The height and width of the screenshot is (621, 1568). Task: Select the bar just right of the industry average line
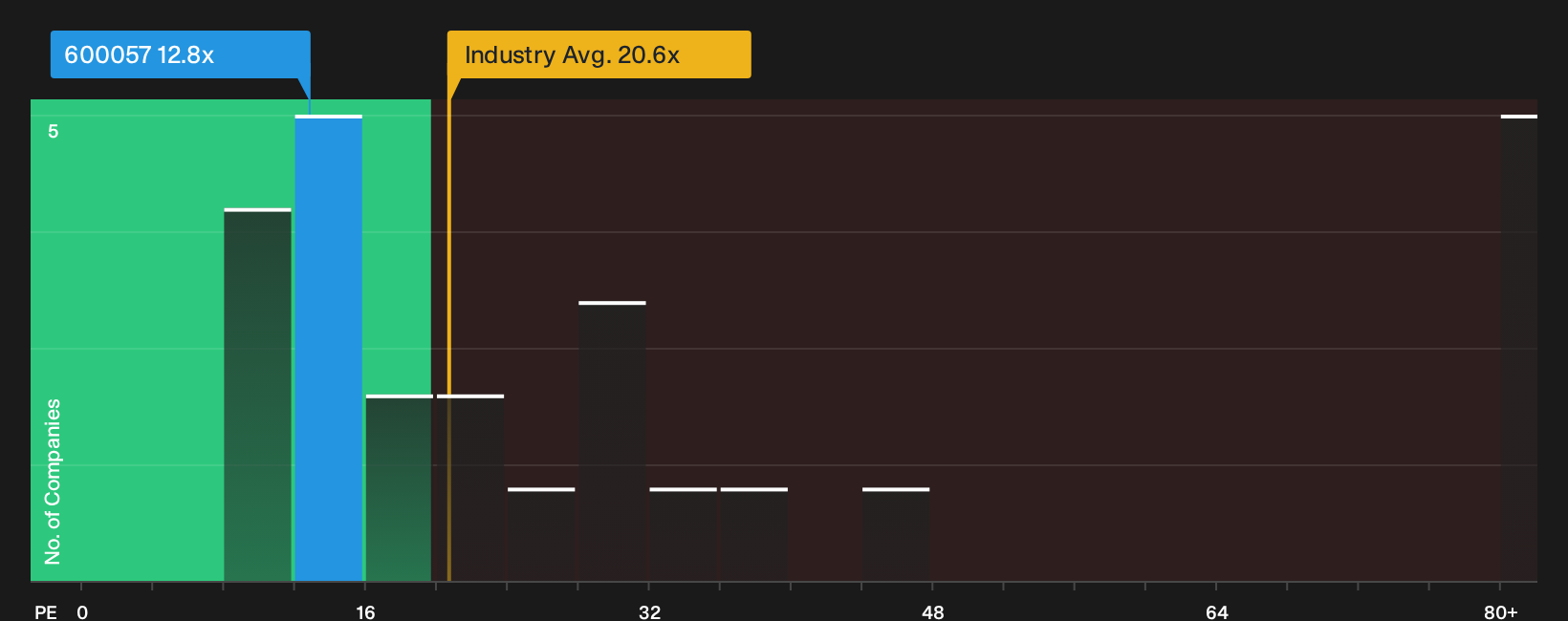pyautogui.click(x=470, y=487)
